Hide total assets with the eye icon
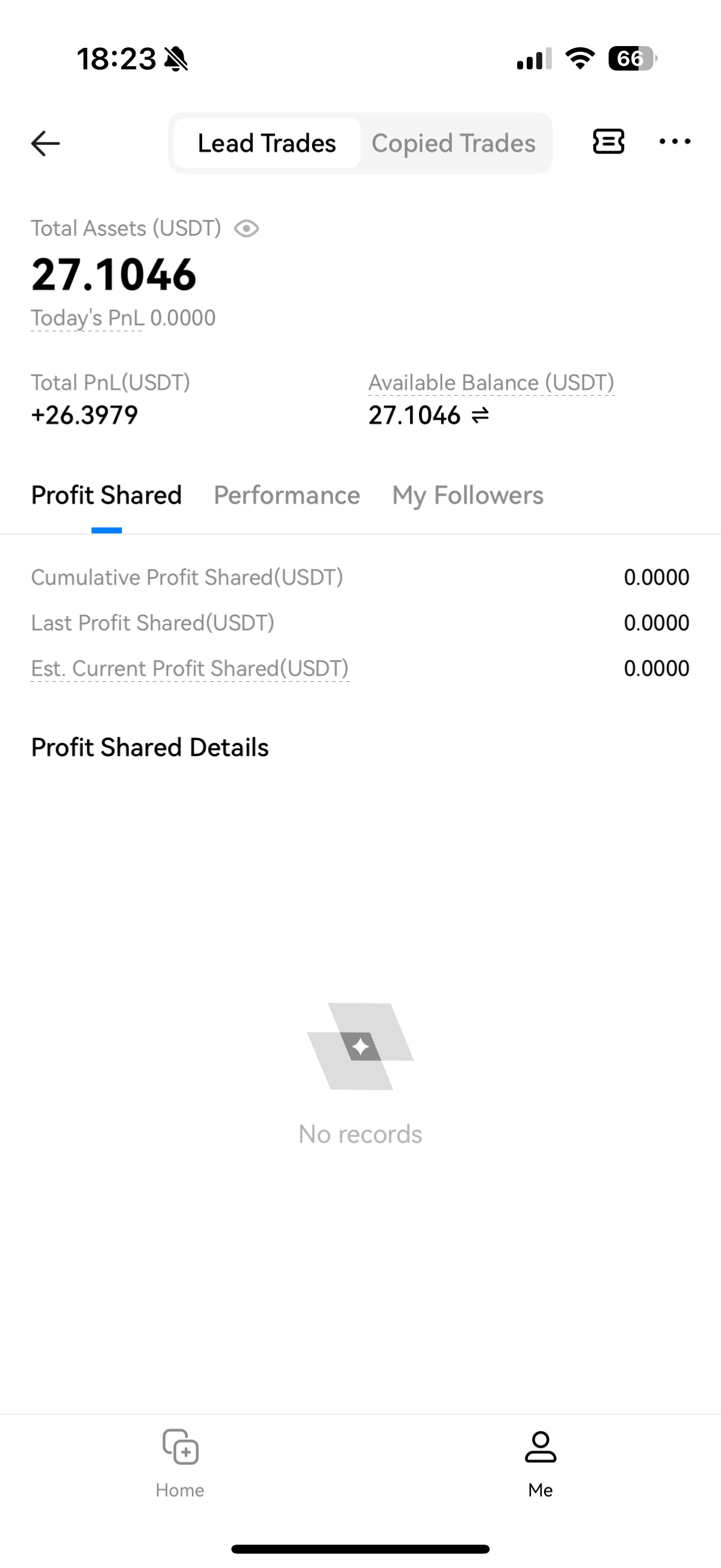The image size is (721, 1568). point(246,229)
